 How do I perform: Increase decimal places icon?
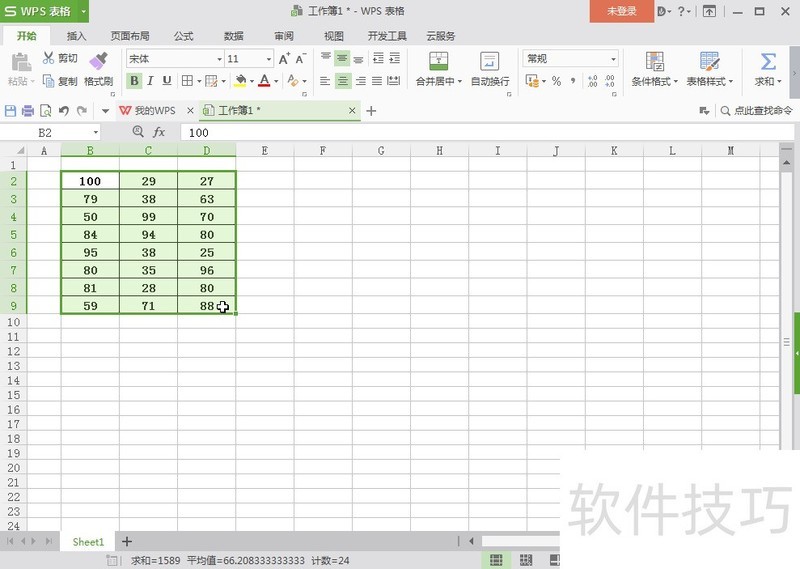[x=592, y=81]
